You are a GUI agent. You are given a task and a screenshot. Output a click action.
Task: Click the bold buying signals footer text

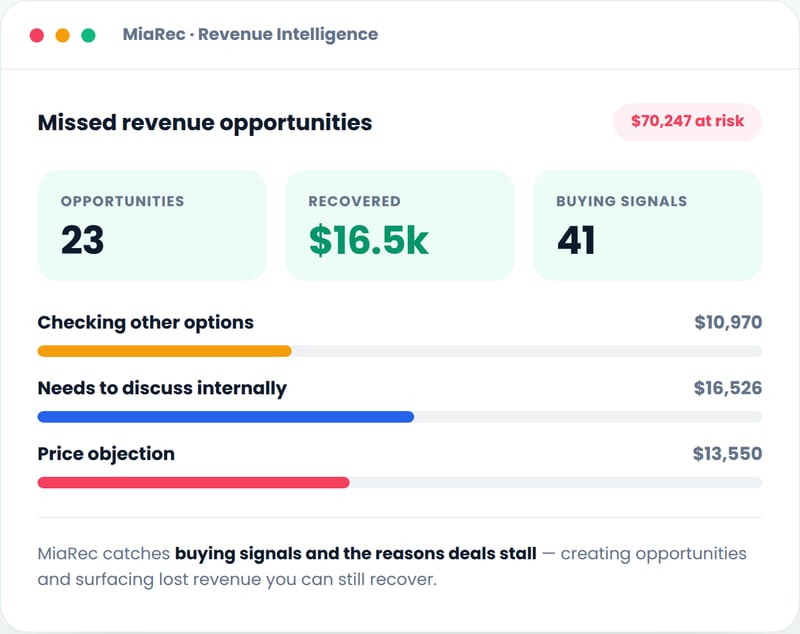click(x=356, y=554)
